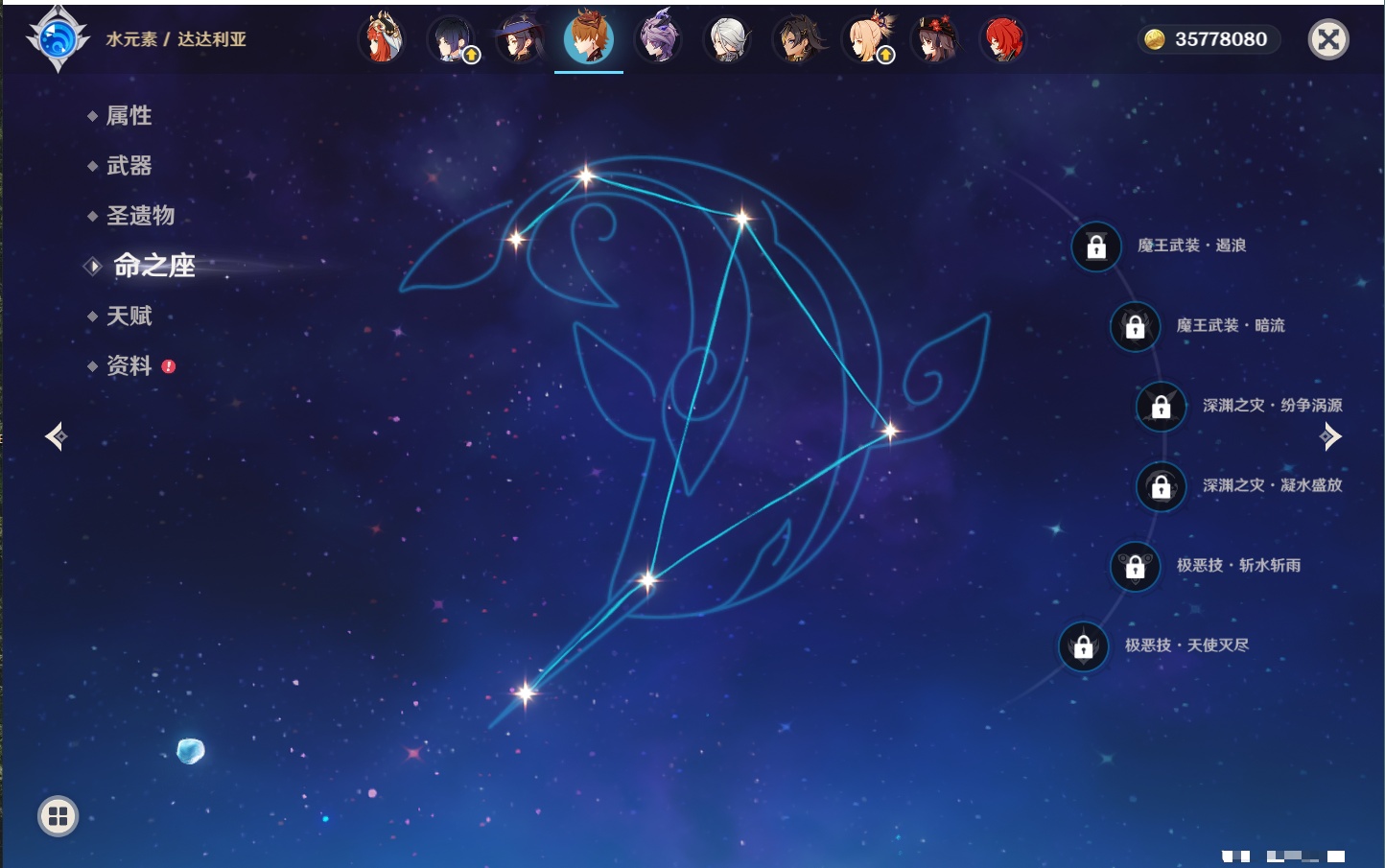Screen dimensions: 1385x868
Task: Click the 深渊之灾·纷争涡源 lock icon
Action: point(1161,407)
